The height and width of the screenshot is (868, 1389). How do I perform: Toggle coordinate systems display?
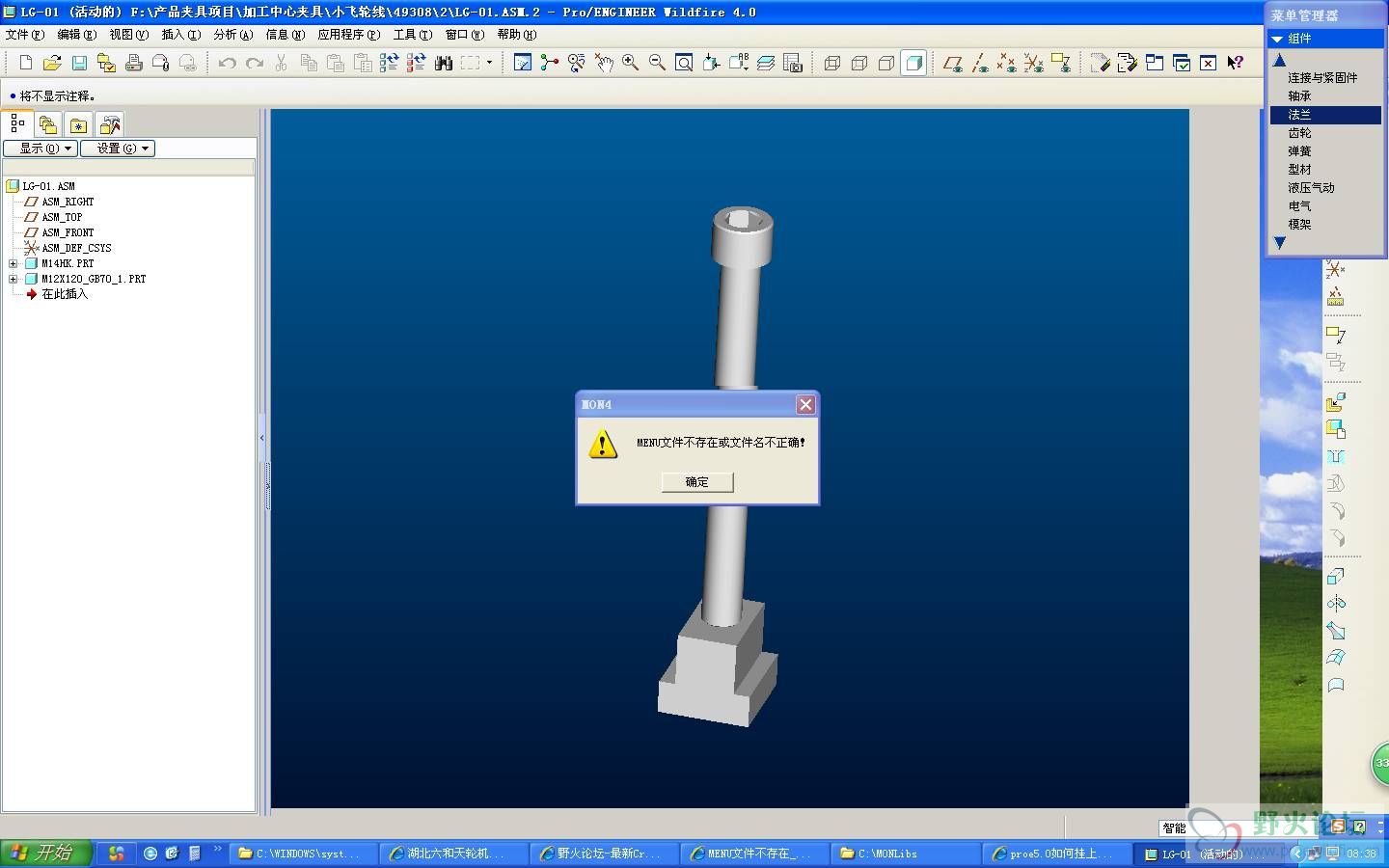coord(1034,63)
